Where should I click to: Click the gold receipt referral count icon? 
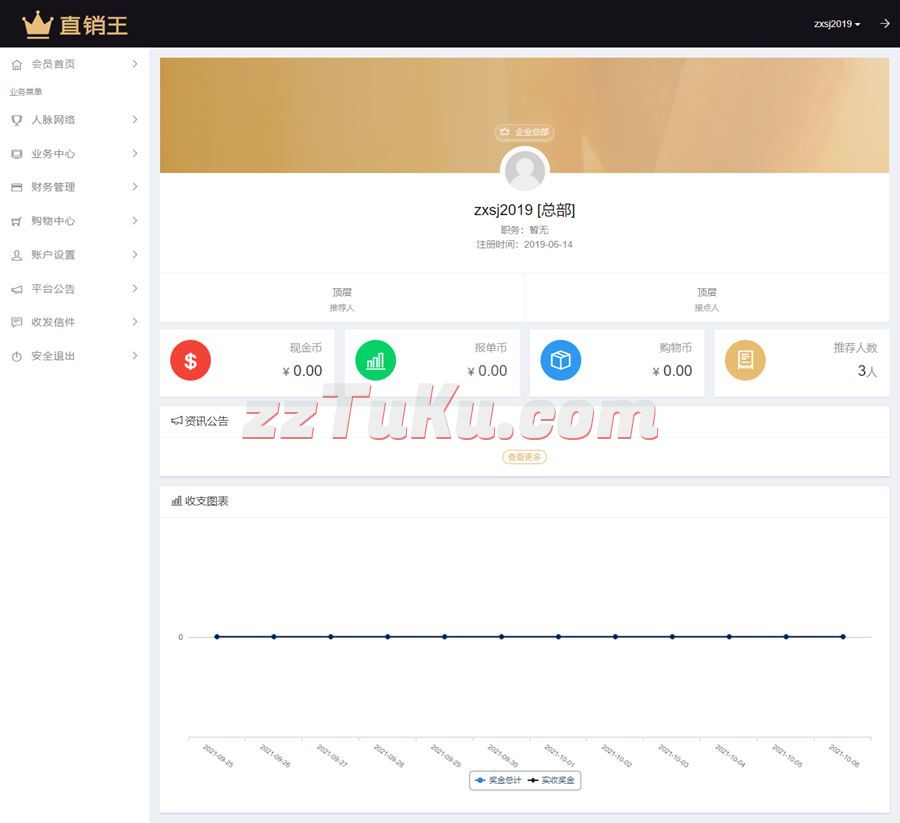[745, 361]
